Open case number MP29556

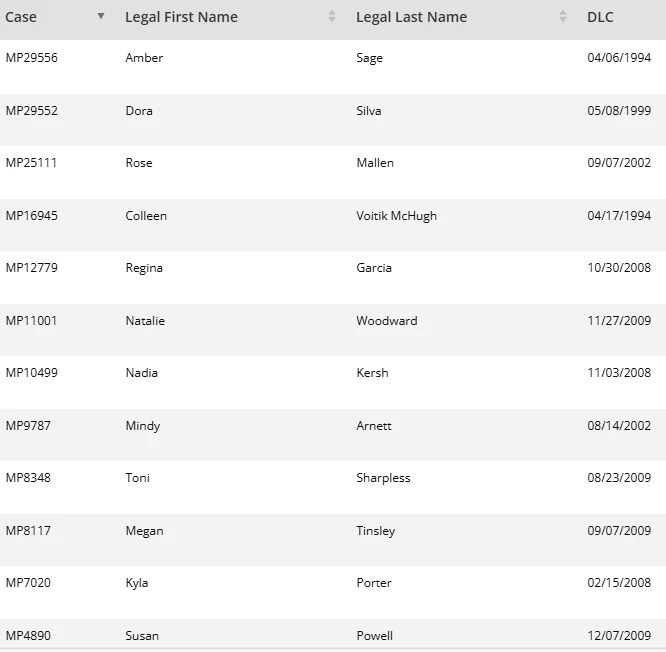click(32, 58)
